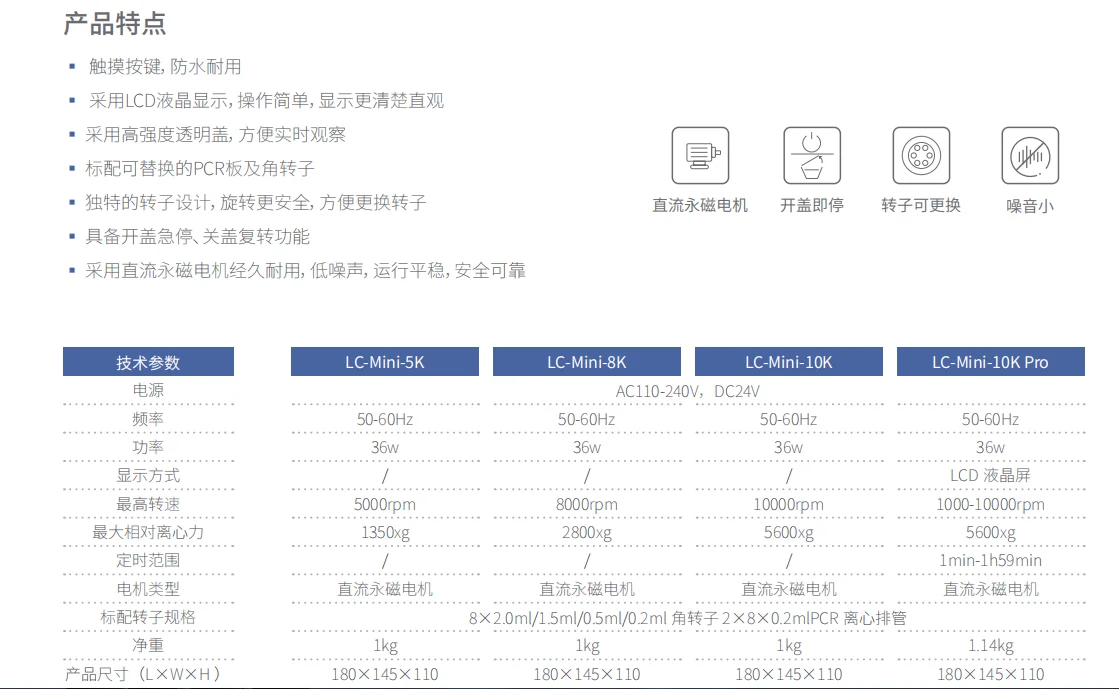The height and width of the screenshot is (689, 1119).
Task: Select the bullet line starting 采用LCD液晶显示
Action: tap(266, 101)
